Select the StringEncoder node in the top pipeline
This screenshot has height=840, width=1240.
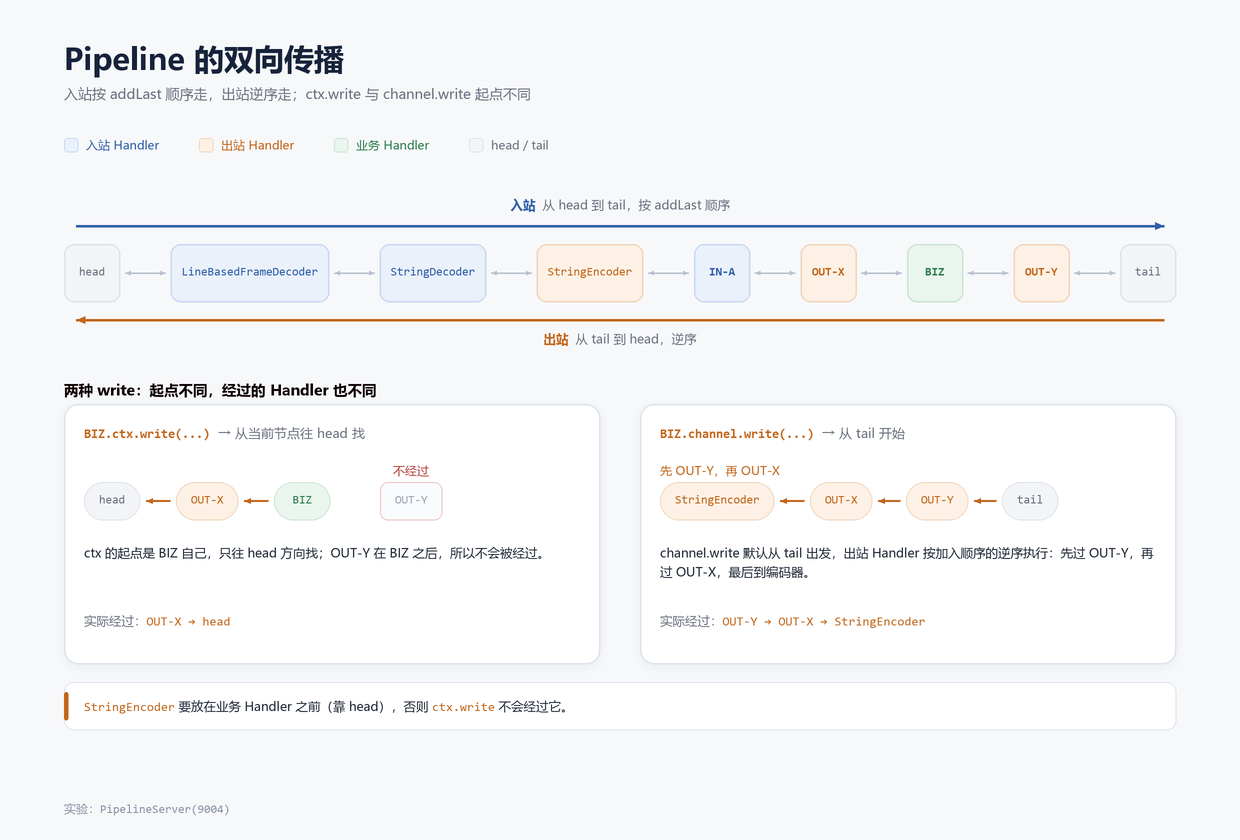click(590, 273)
